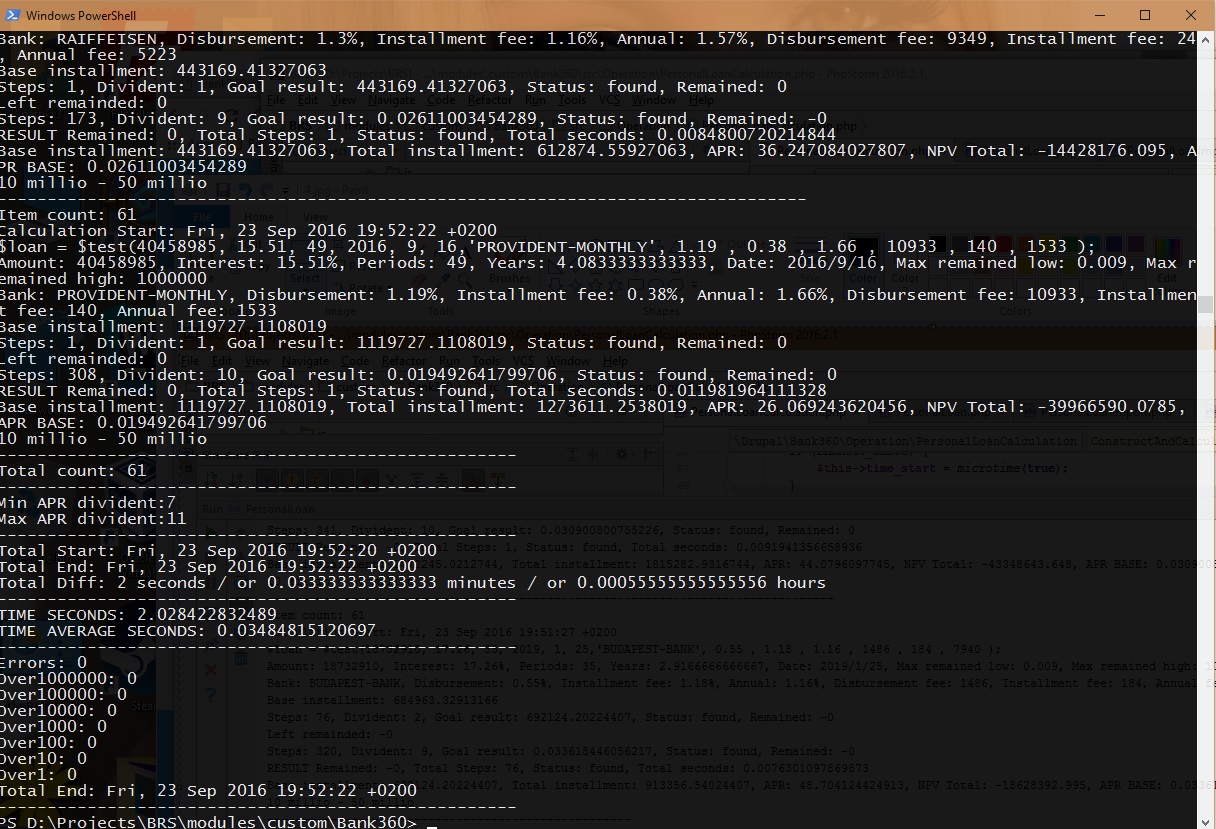Click the 'Over10: 0' line

[43, 759]
